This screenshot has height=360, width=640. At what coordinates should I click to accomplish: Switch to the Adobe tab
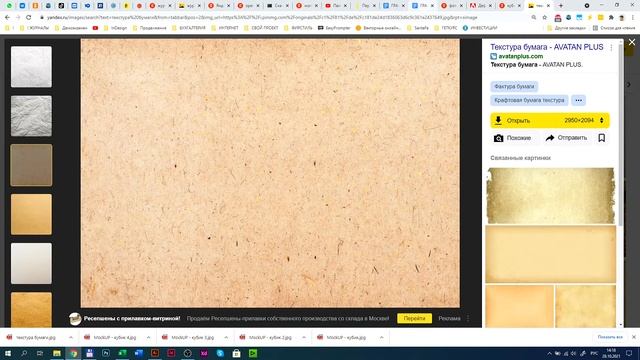pyautogui.click(x=481, y=6)
